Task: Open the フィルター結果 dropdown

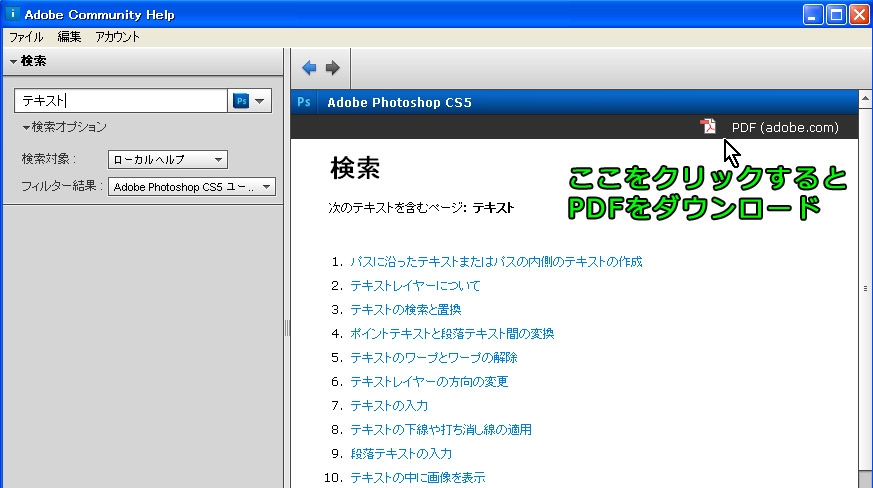Action: (x=192, y=187)
